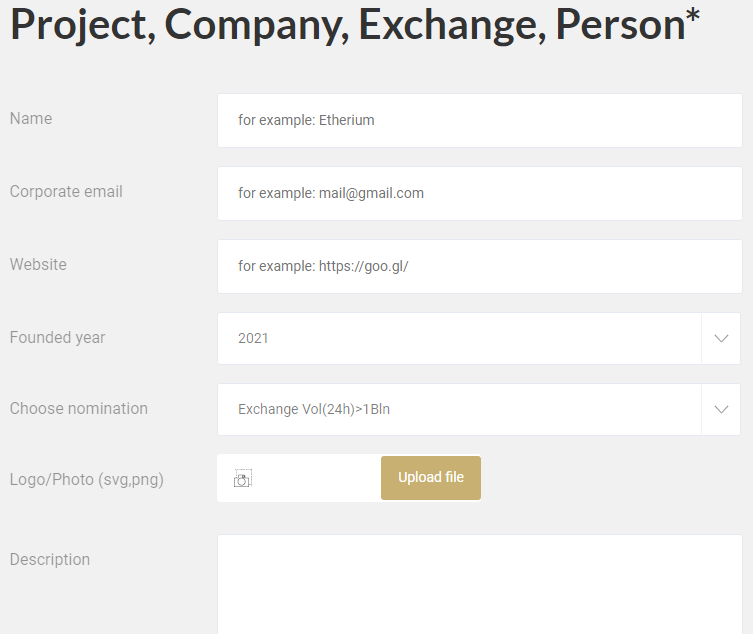
Task: Click the Logo/Photo (svg,png) label
Action: tap(86, 479)
